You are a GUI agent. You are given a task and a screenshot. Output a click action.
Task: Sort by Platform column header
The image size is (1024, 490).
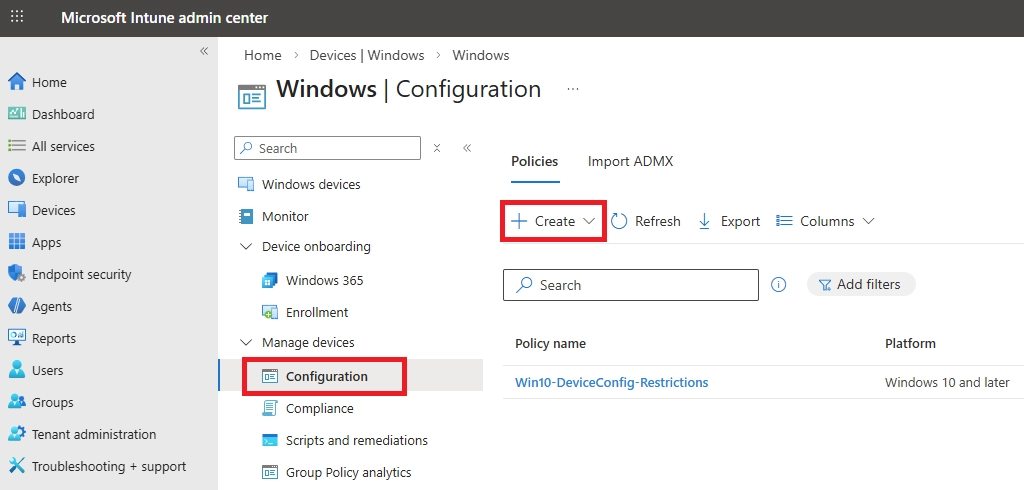910,344
